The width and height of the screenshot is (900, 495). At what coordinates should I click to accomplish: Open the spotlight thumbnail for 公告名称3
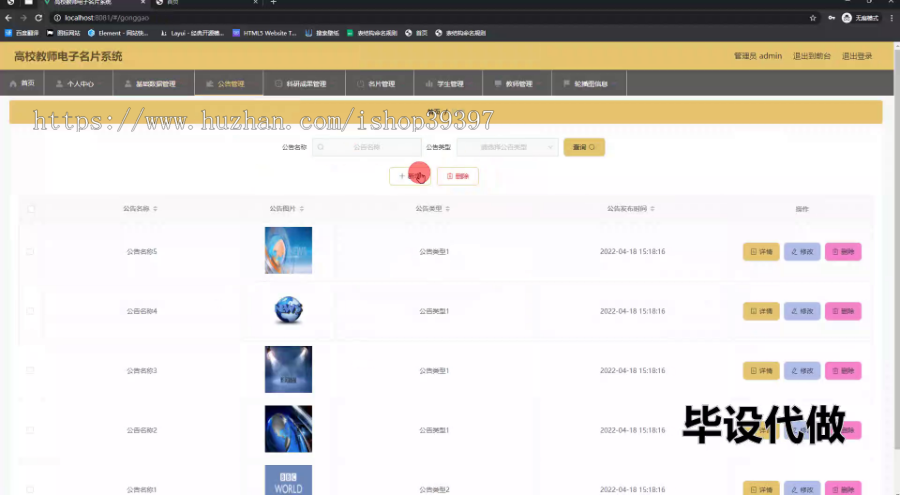[288, 369]
